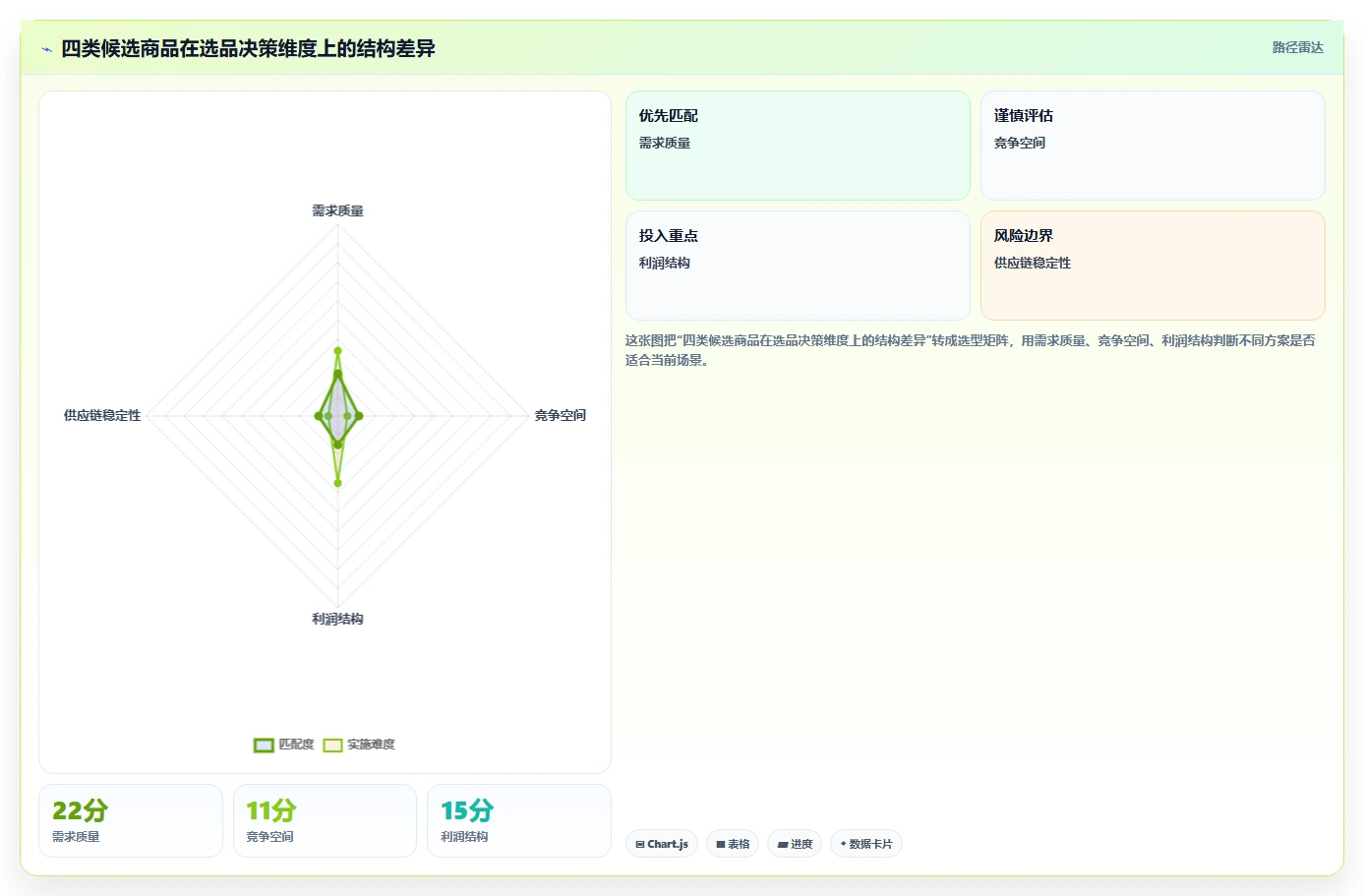Viewport: 1364px width, 896px height.
Task: Click the lowest radar data point
Action: pyautogui.click(x=337, y=483)
